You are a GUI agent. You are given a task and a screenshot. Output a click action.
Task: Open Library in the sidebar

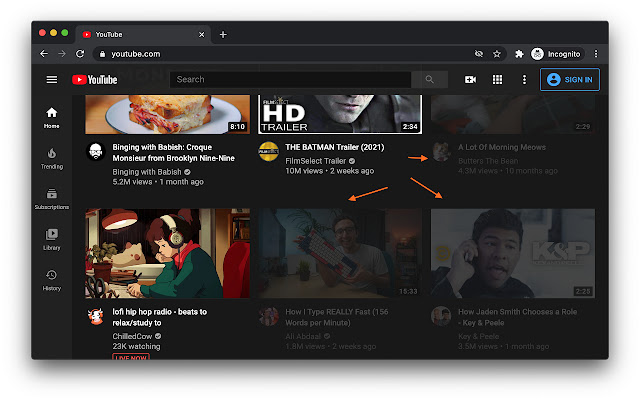pos(51,240)
